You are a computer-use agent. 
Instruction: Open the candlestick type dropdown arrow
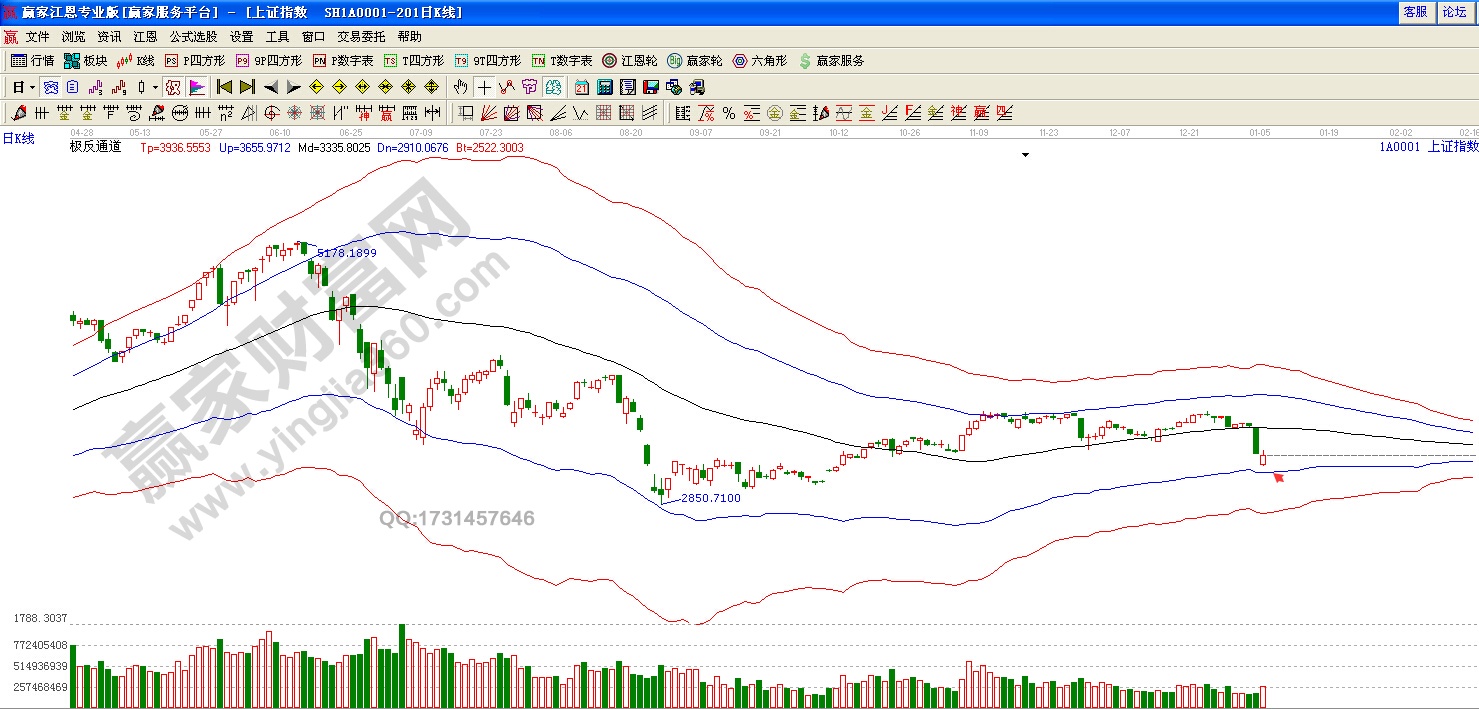[x=155, y=87]
